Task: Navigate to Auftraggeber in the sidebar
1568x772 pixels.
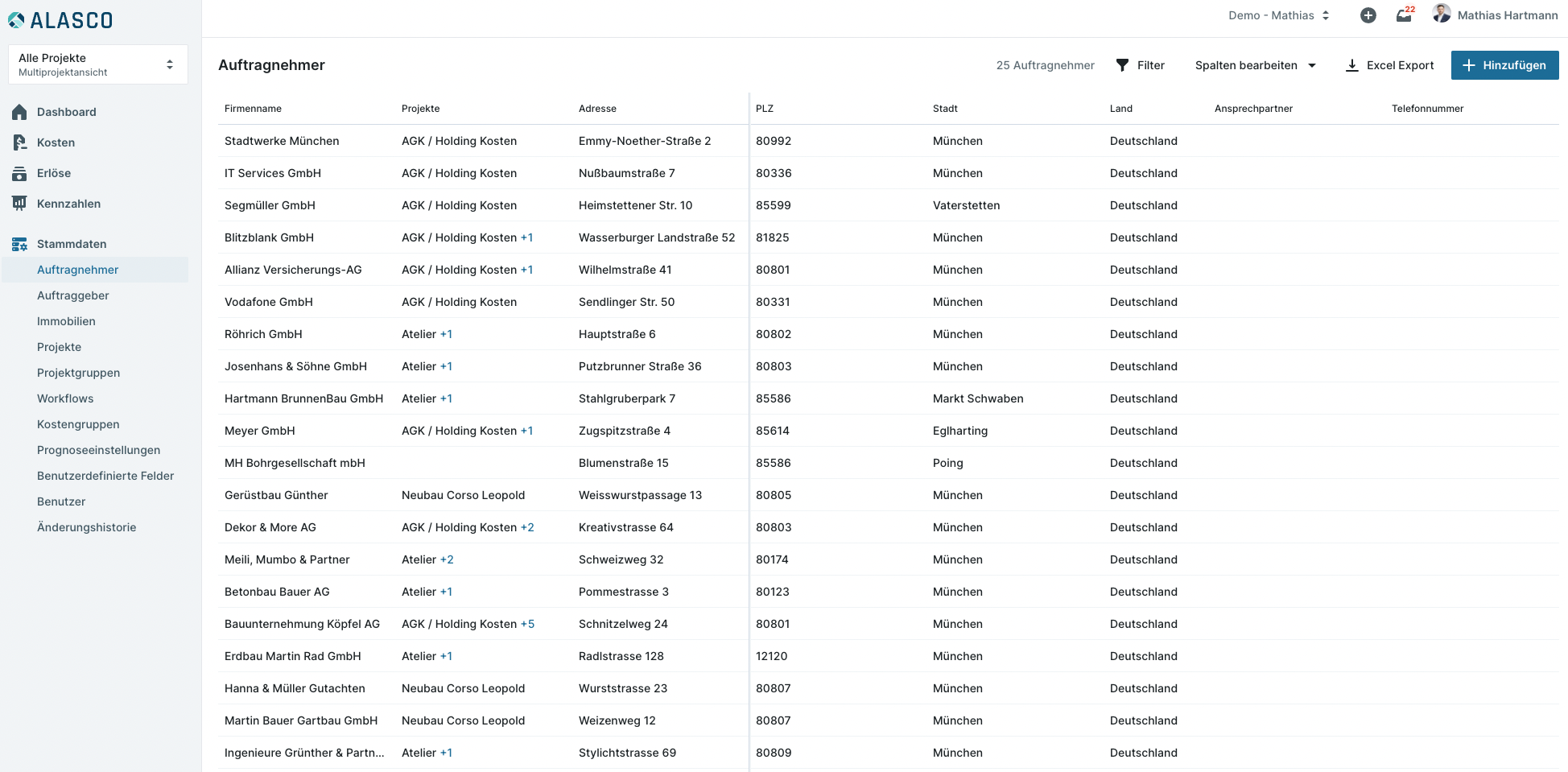Action: click(73, 295)
